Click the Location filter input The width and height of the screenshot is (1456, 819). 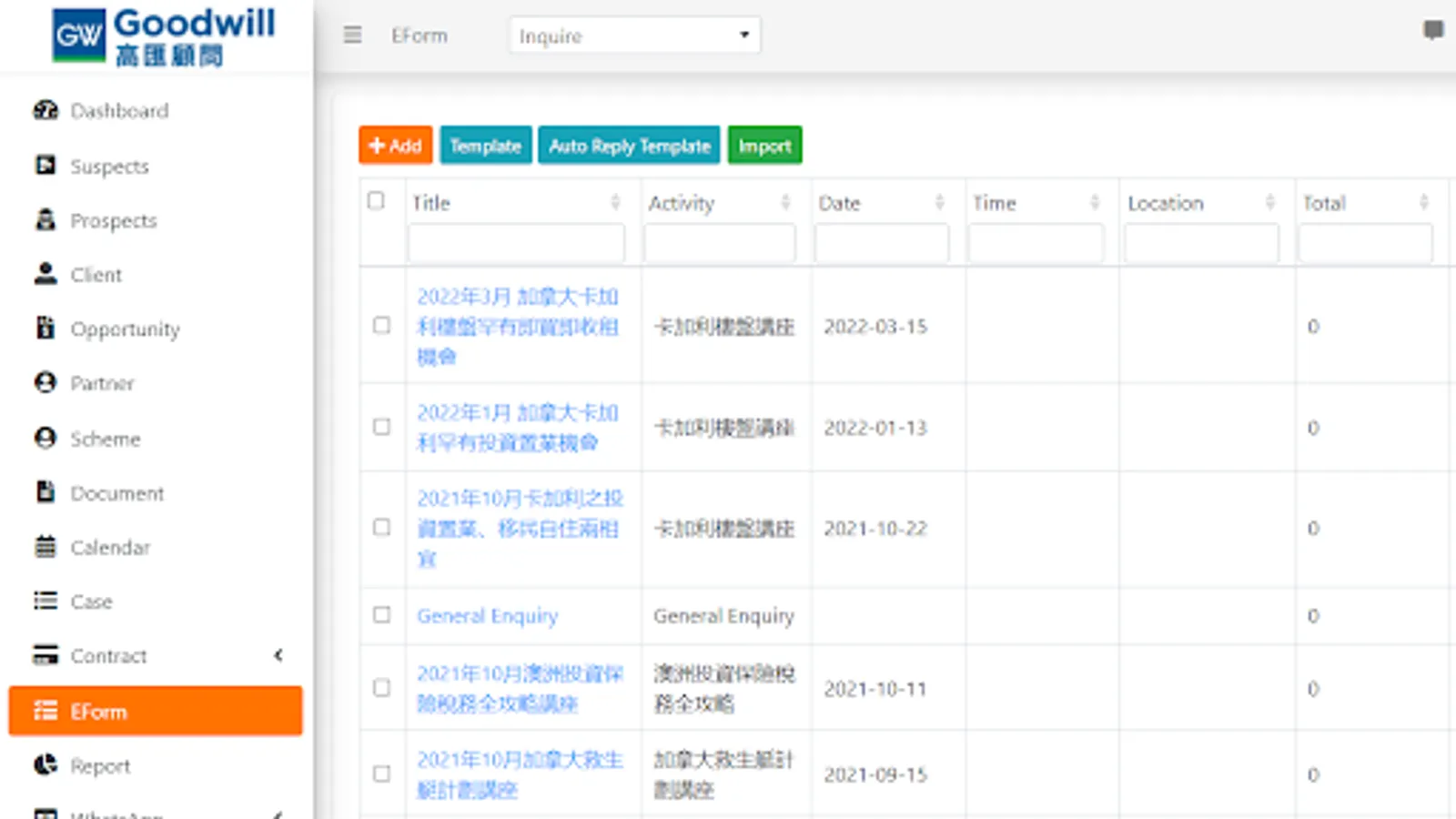(x=1201, y=243)
